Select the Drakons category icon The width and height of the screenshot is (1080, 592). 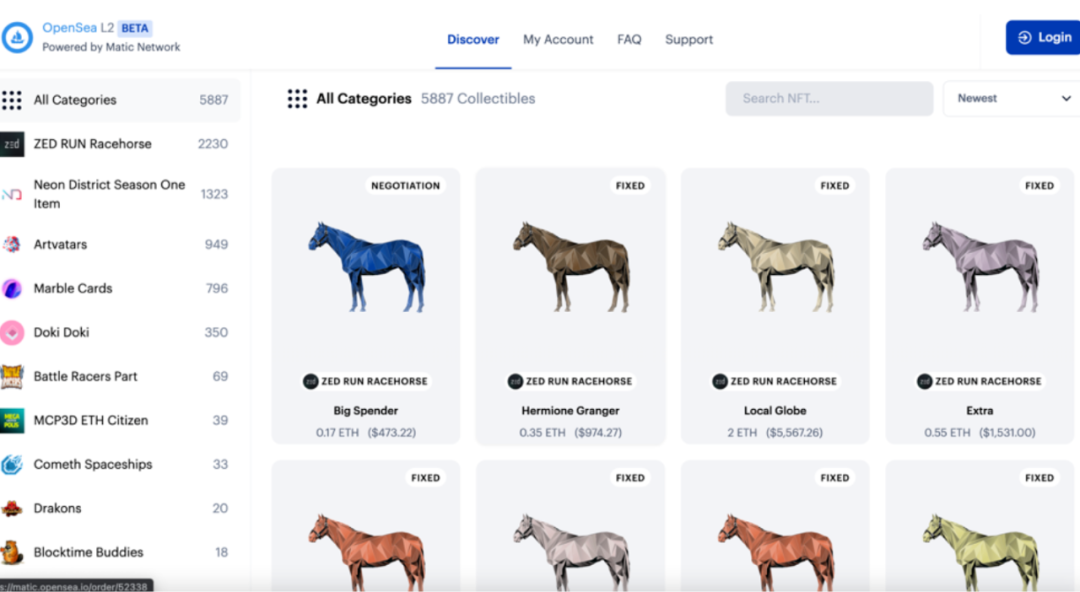12,508
